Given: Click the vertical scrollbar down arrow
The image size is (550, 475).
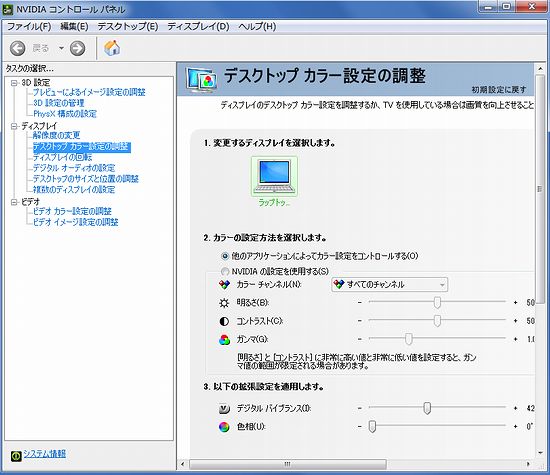Looking at the screenshot, I should [541, 453].
